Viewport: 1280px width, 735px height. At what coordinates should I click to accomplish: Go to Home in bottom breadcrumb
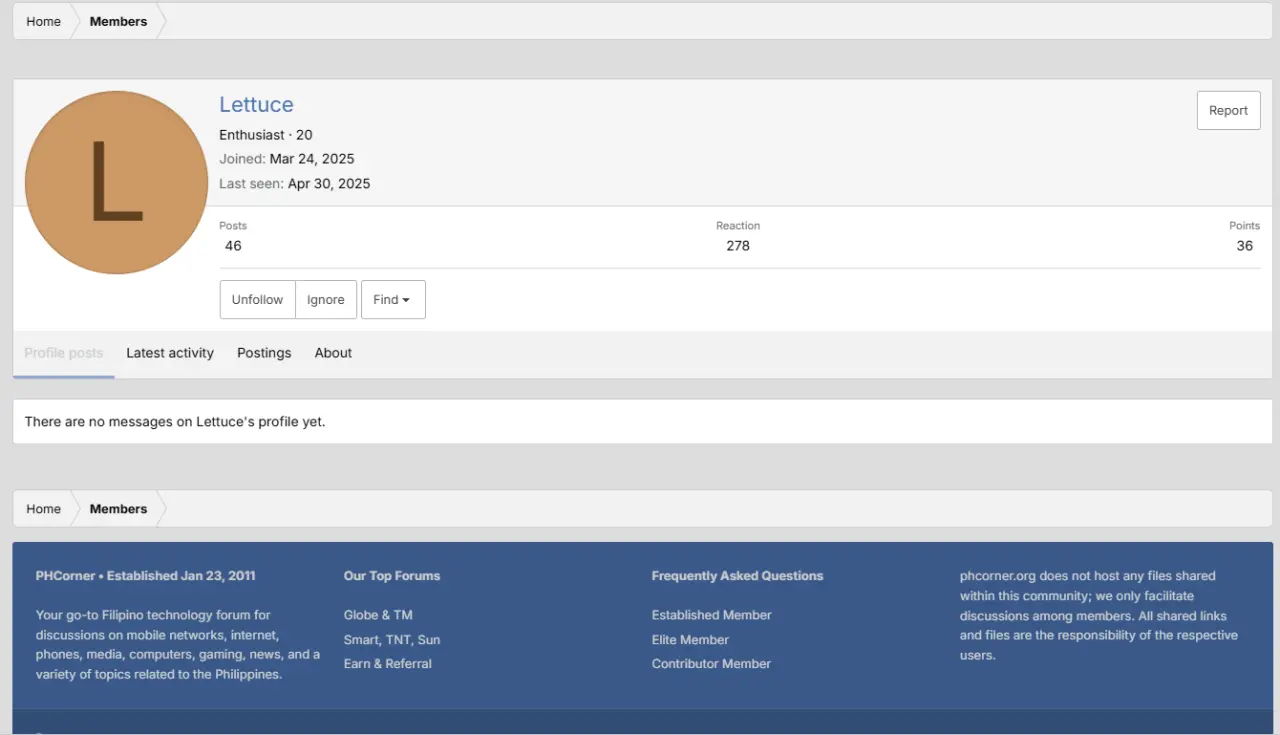(44, 509)
